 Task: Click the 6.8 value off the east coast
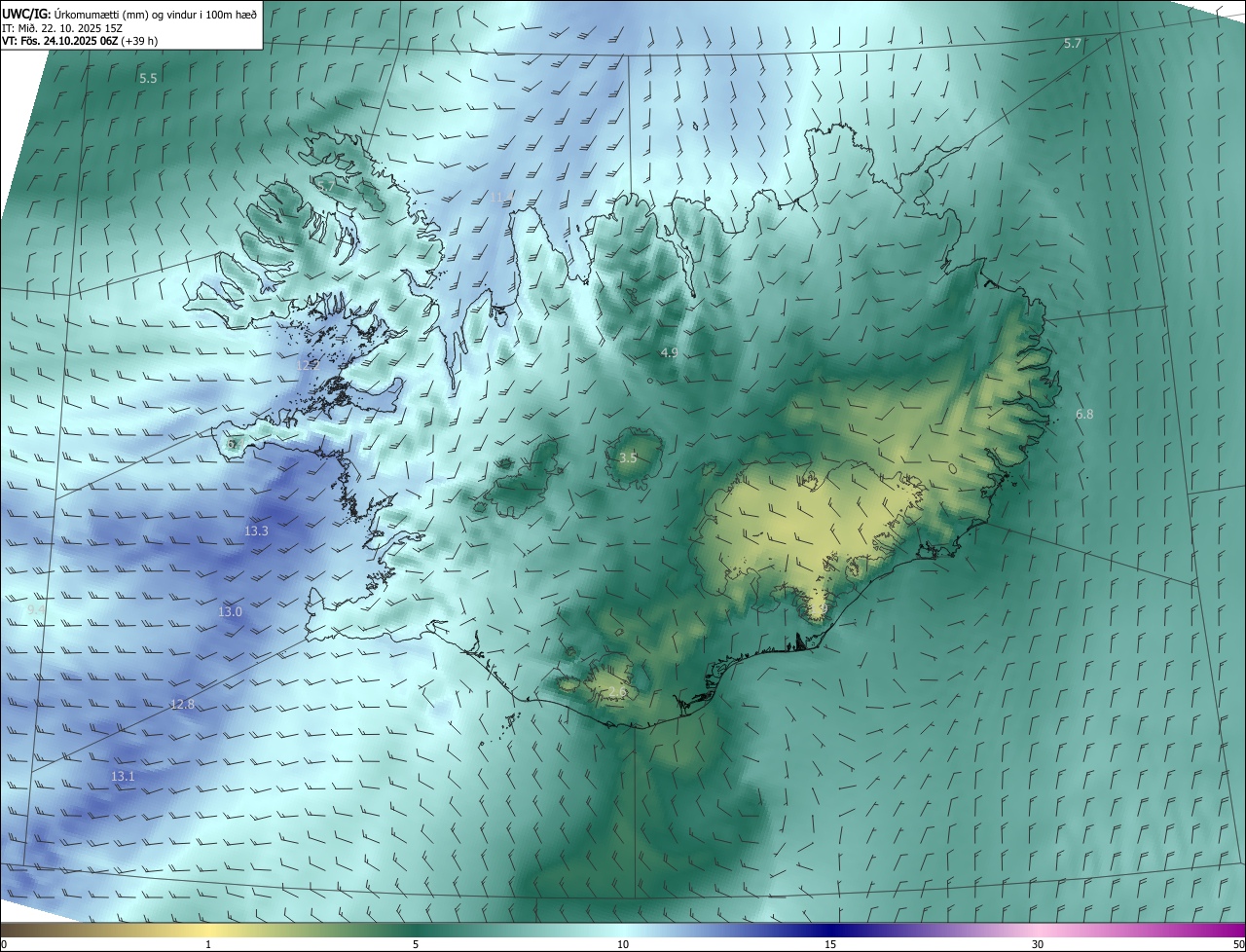[x=1084, y=415]
